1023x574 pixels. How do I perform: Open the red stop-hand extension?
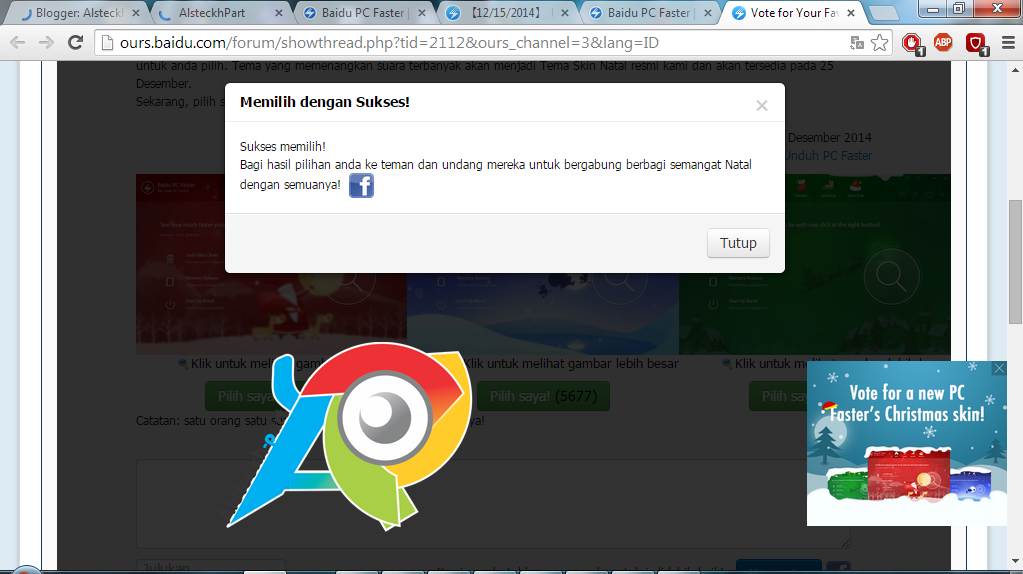pyautogui.click(x=912, y=44)
